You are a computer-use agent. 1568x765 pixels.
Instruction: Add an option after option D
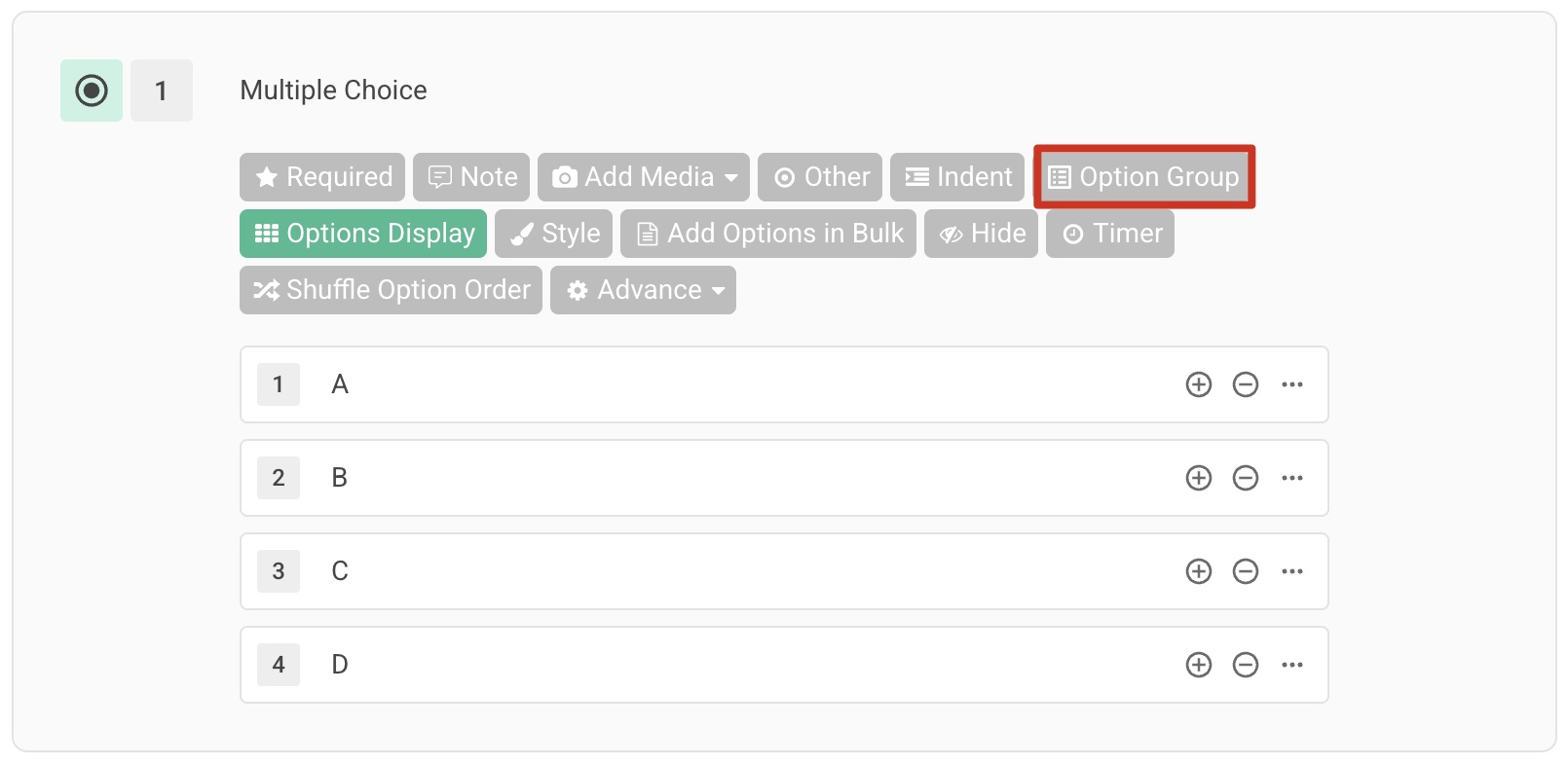click(1198, 665)
